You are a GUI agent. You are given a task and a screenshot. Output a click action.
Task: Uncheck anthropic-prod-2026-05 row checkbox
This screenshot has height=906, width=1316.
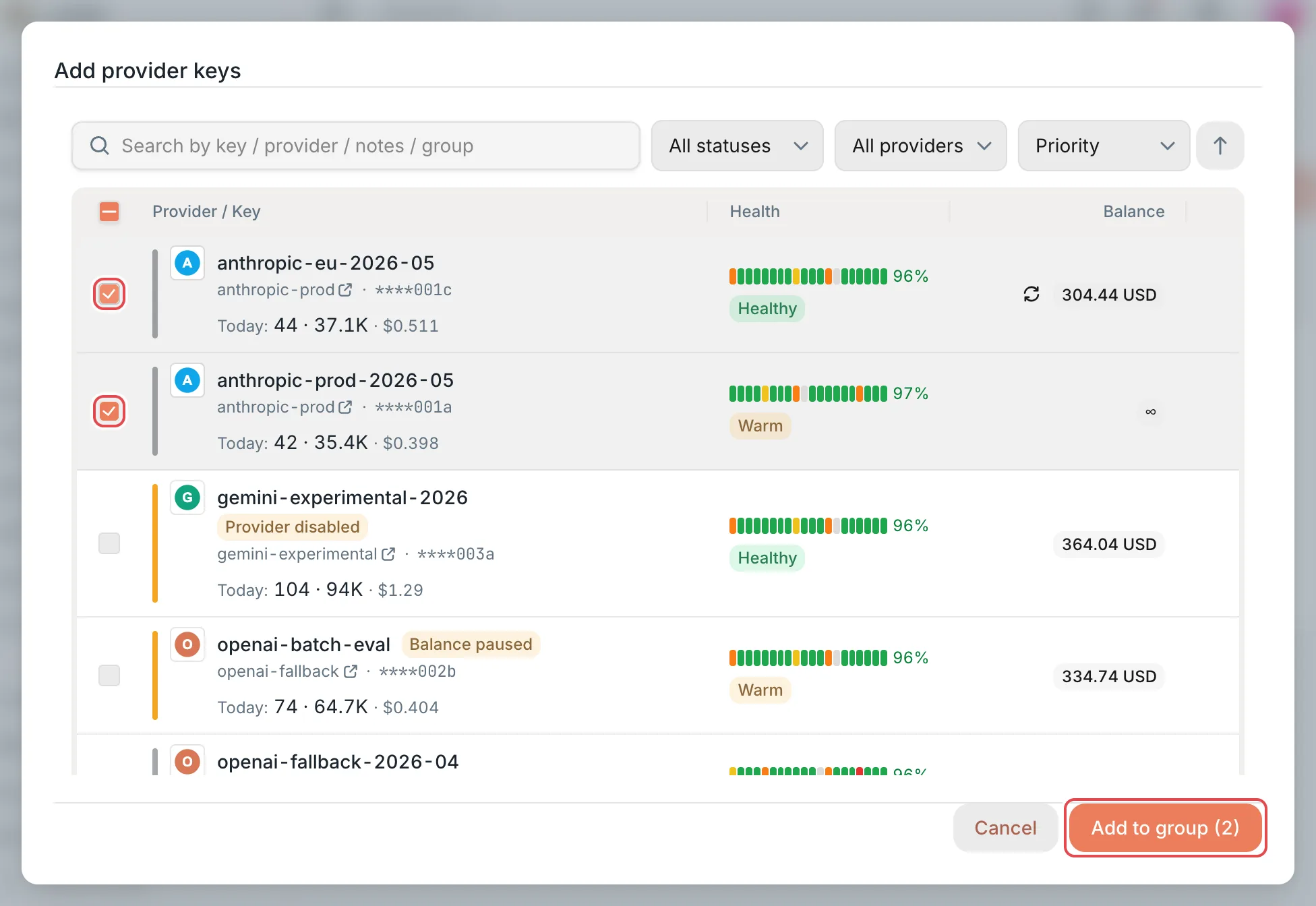[109, 411]
